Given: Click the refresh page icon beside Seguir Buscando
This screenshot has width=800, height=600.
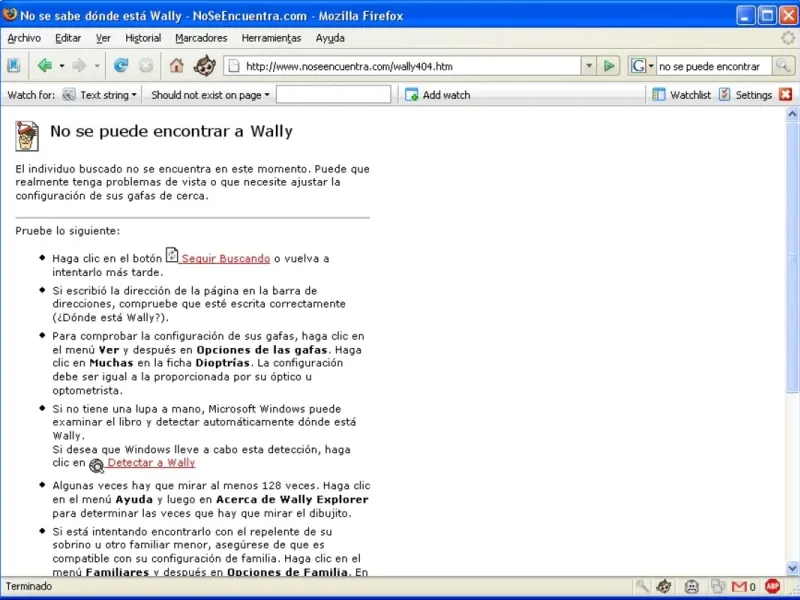Looking at the screenshot, I should point(172,255).
